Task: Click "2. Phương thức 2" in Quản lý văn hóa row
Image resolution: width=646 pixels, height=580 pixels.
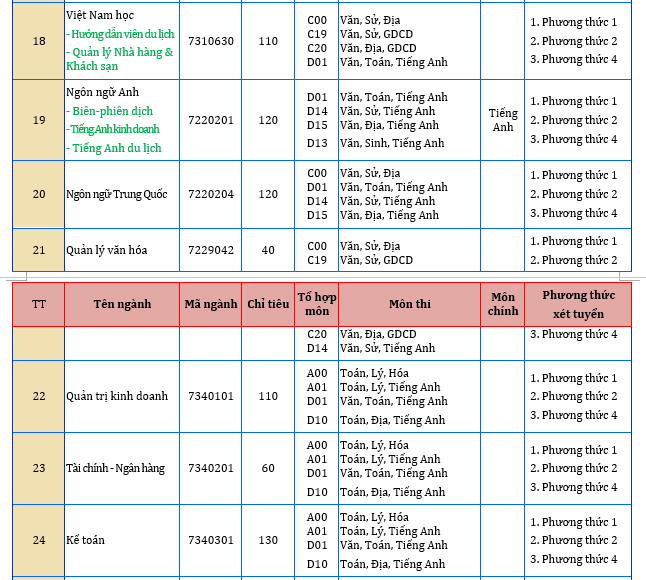Action: (573, 260)
